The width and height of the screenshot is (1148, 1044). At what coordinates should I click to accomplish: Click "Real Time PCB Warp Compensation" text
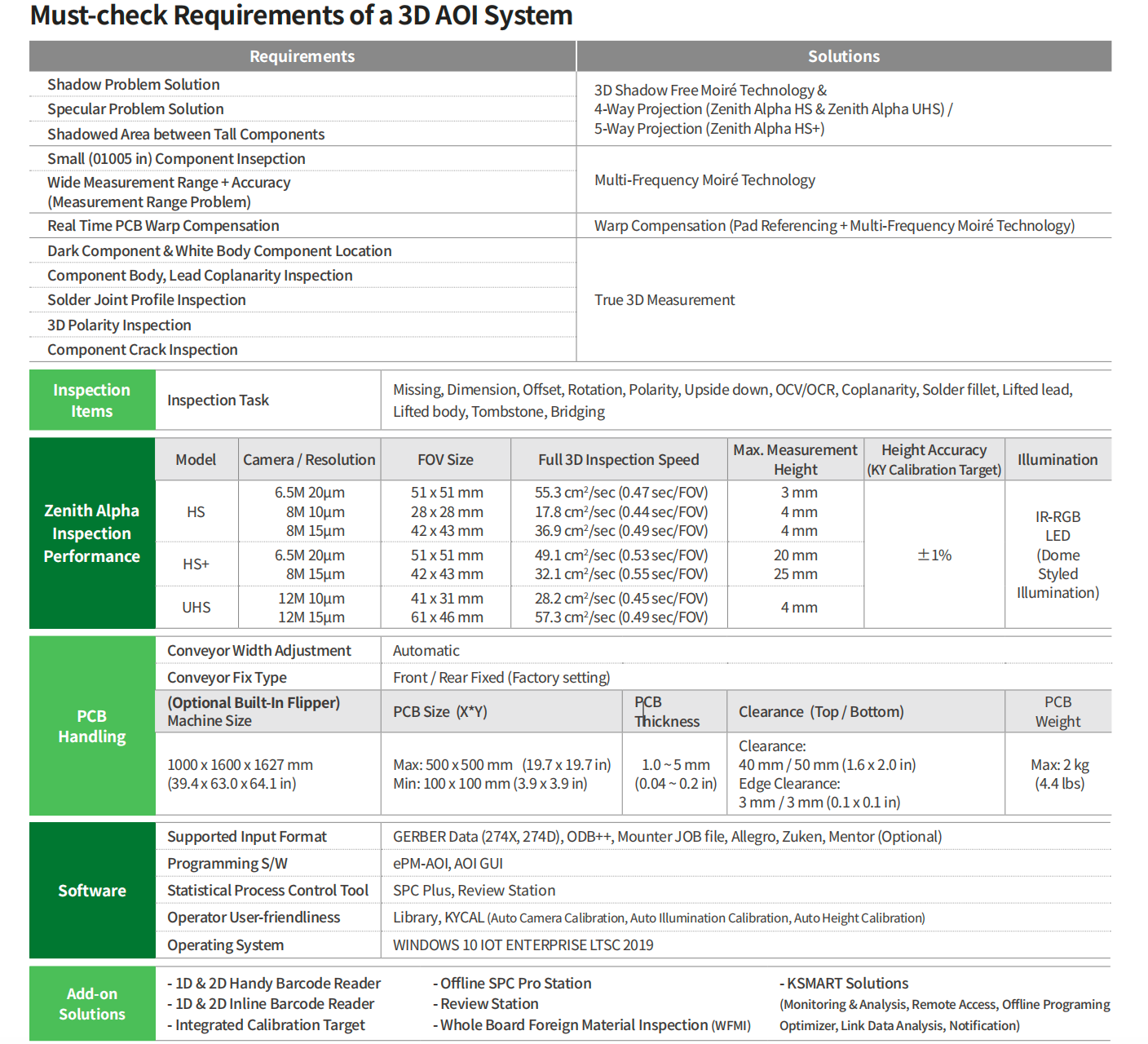(163, 226)
